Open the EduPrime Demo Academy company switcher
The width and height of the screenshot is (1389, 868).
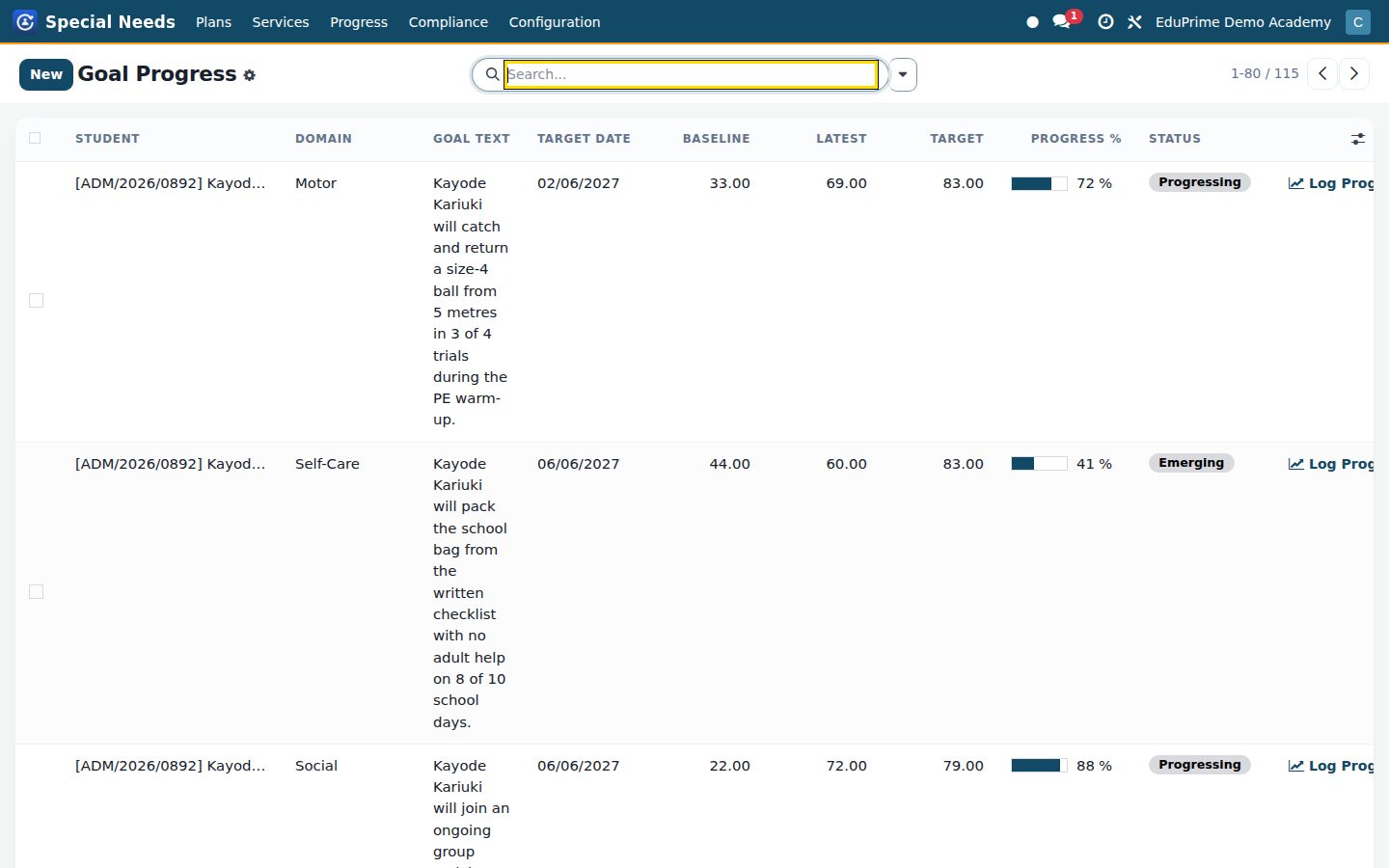(x=1242, y=21)
